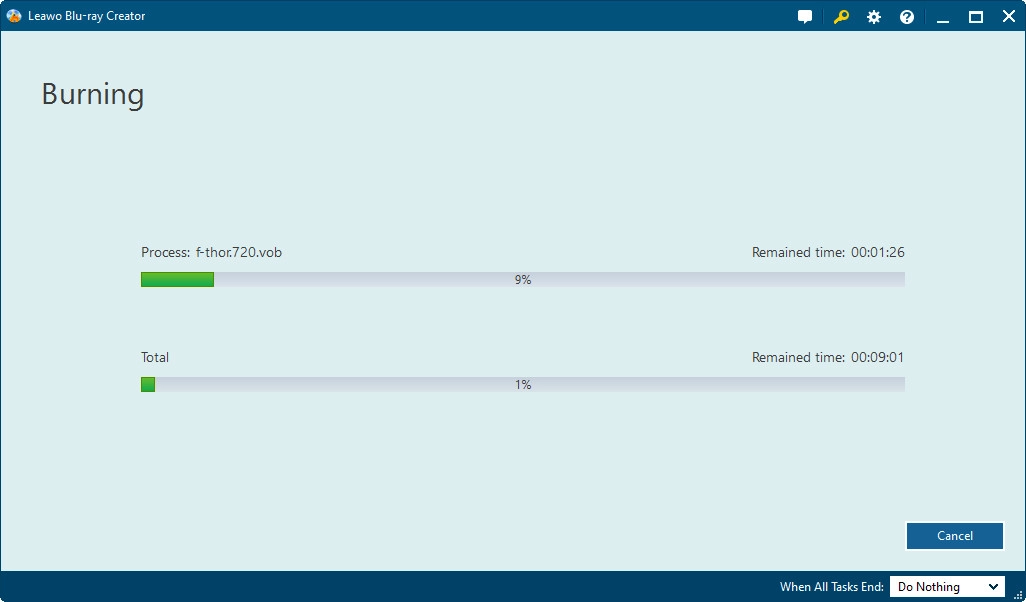Click the help question mark icon

[907, 17]
